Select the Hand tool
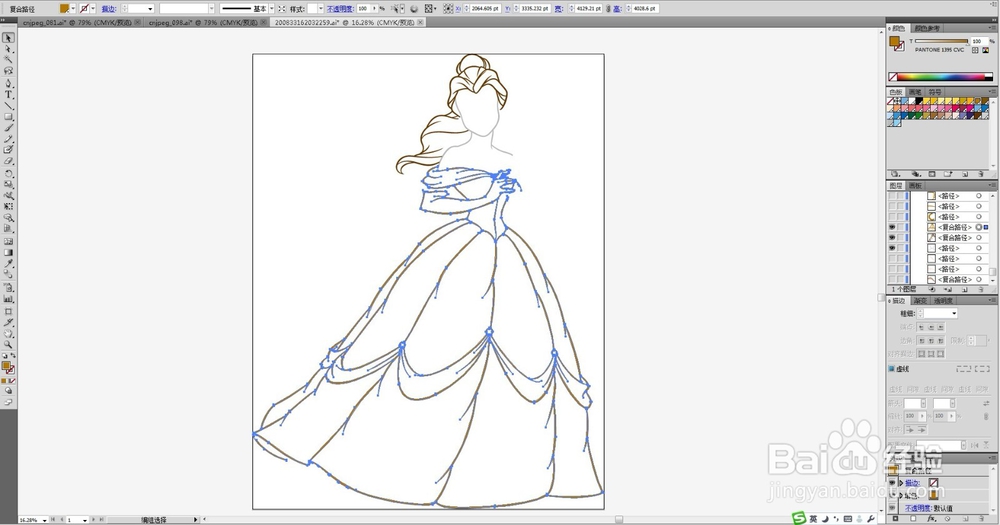This screenshot has height=525, width=1000. (x=8, y=333)
